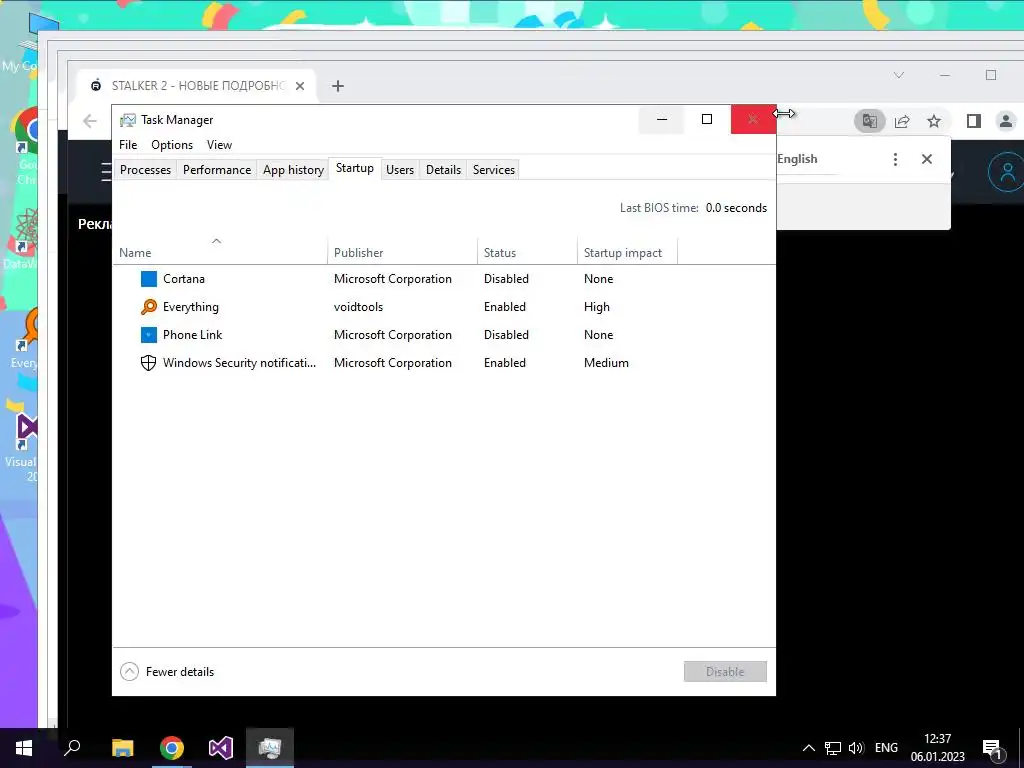Open the Windows Start menu
Image resolution: width=1024 pixels, height=768 pixels.
click(24, 748)
